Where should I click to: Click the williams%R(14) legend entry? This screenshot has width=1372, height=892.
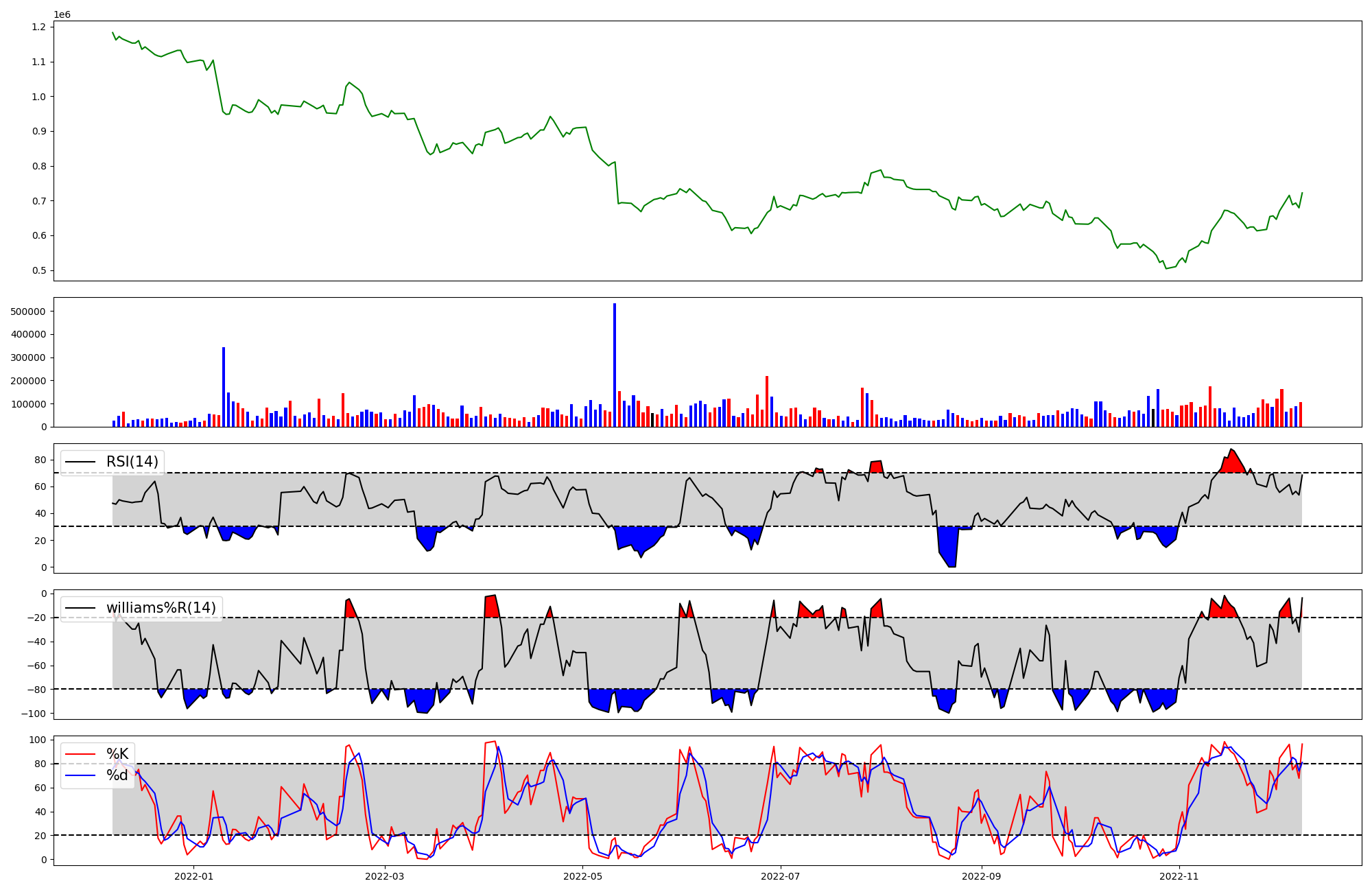pyautogui.click(x=161, y=608)
